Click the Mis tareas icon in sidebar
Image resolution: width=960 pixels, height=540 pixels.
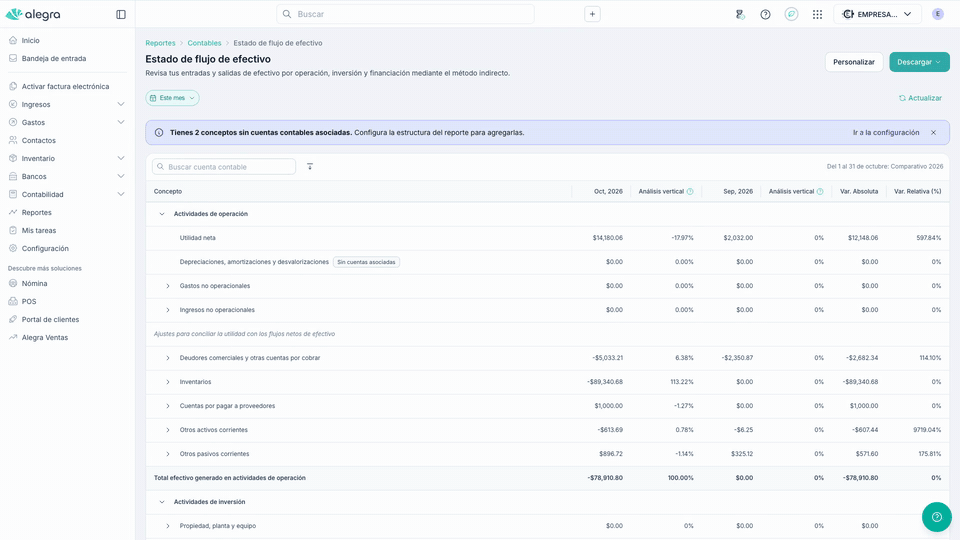coord(13,230)
